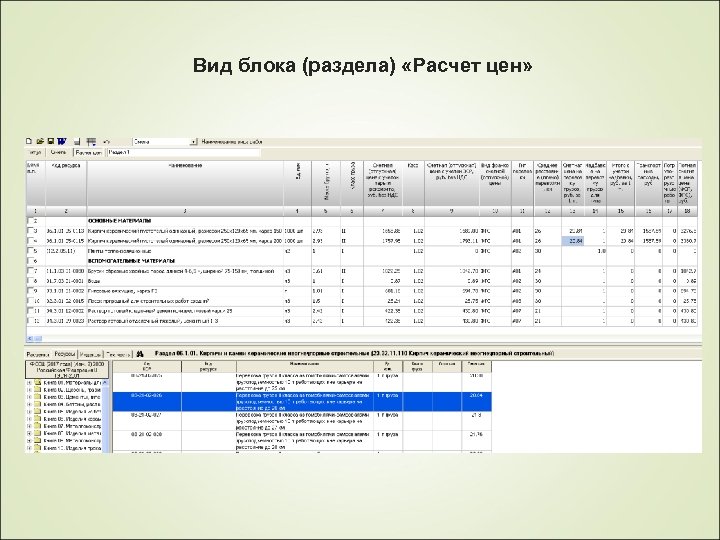
Task: Click the left arrow of horizontal scrollbar
Action: 30,339
